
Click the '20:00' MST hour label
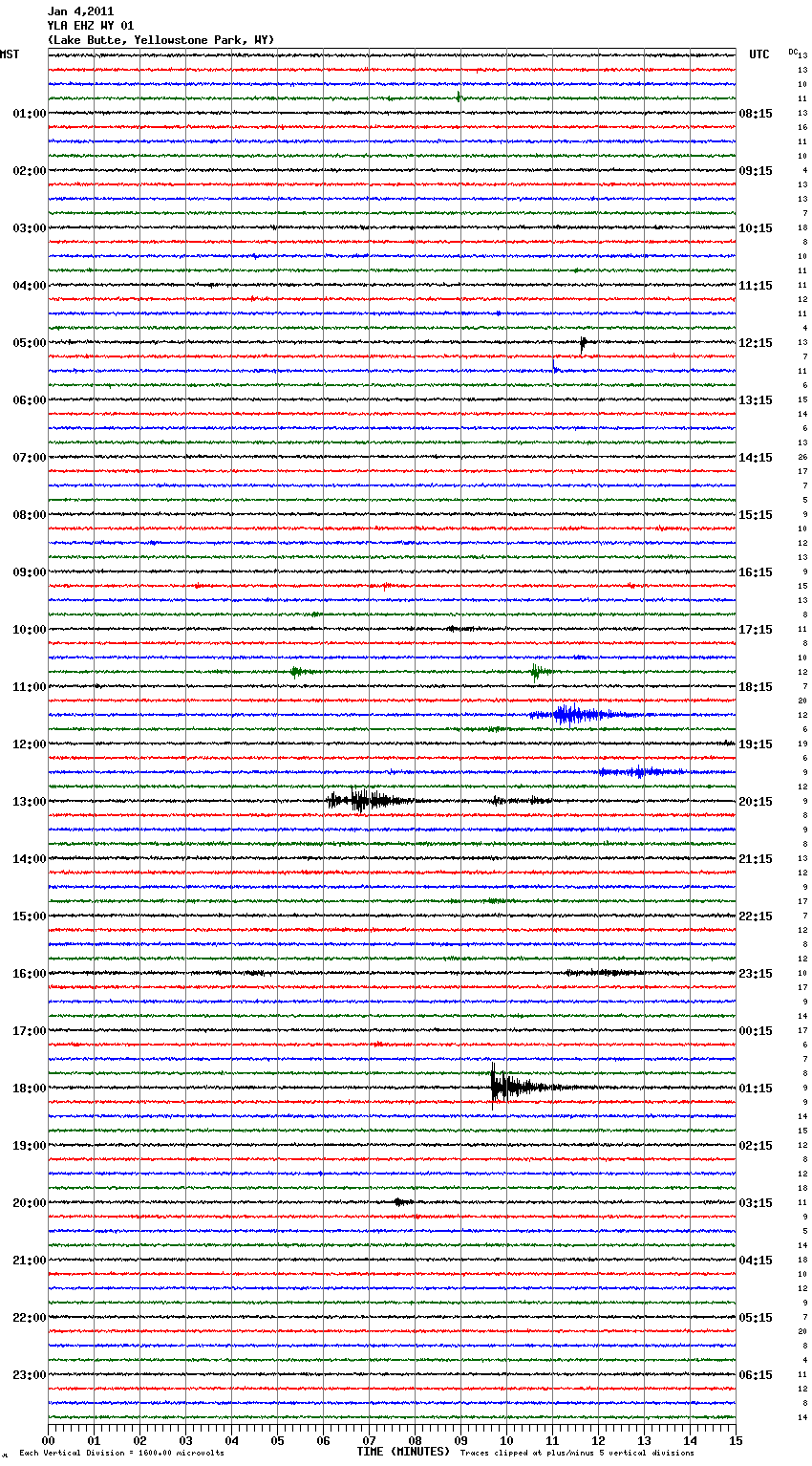coord(30,1203)
